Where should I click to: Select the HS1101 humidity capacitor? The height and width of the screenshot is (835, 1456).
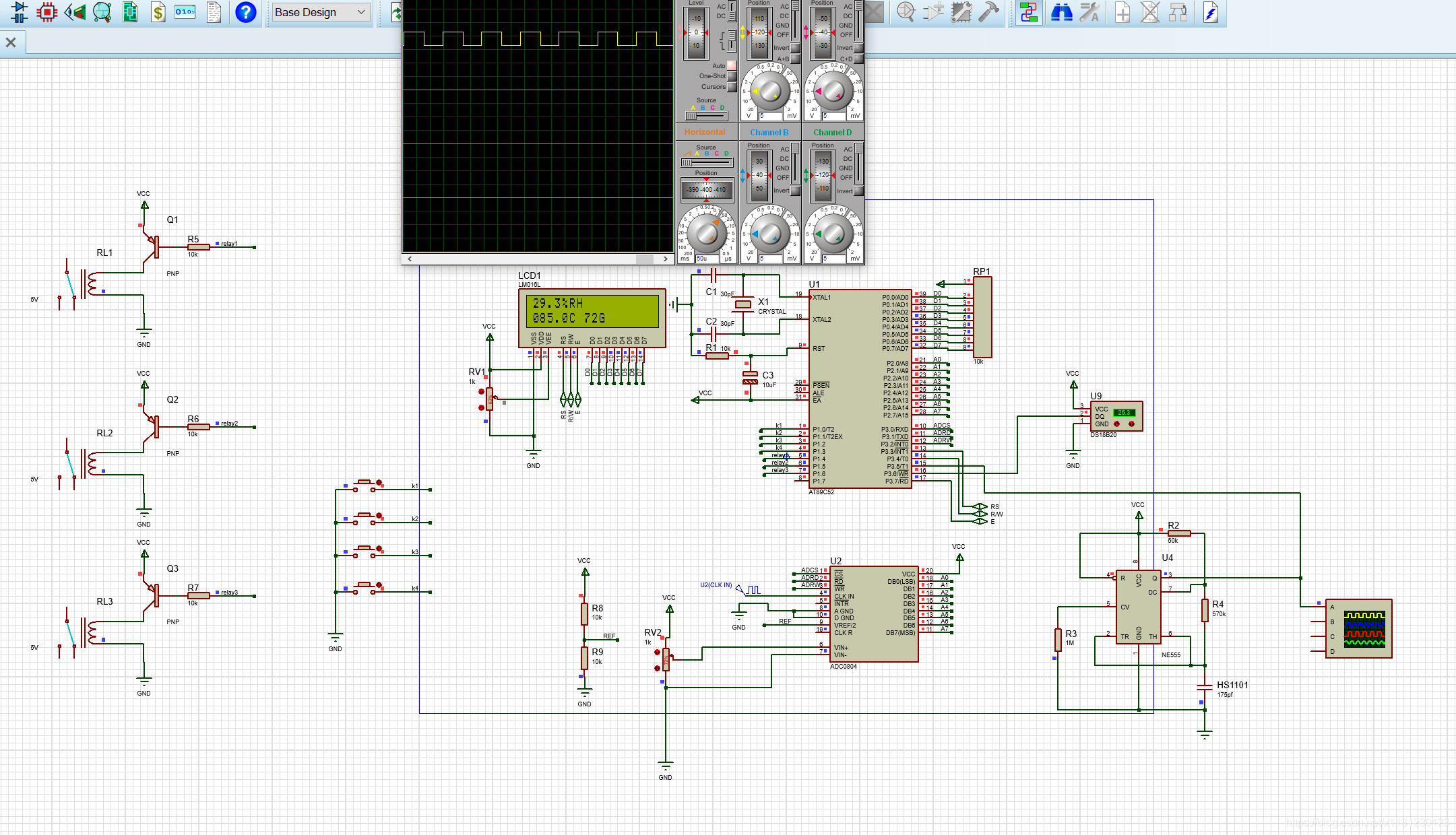point(1205,687)
